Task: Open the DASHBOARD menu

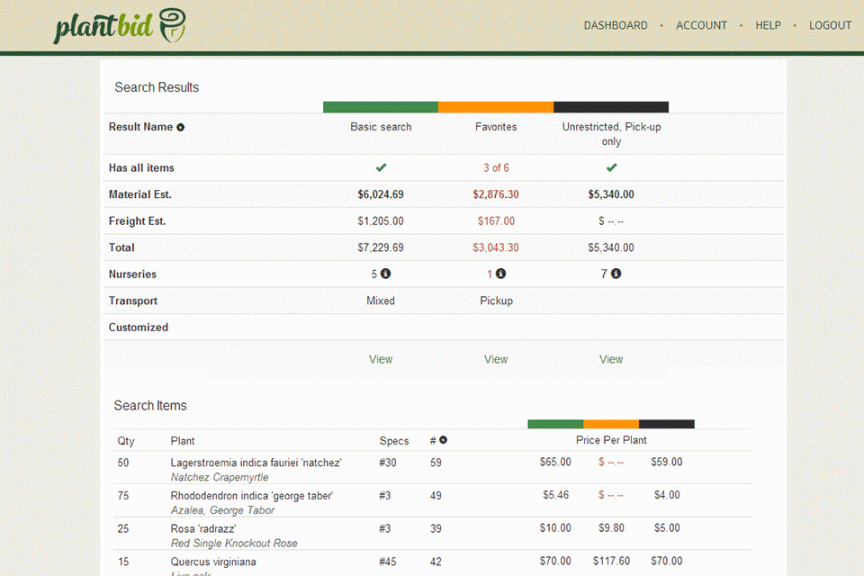Action: 616,25
